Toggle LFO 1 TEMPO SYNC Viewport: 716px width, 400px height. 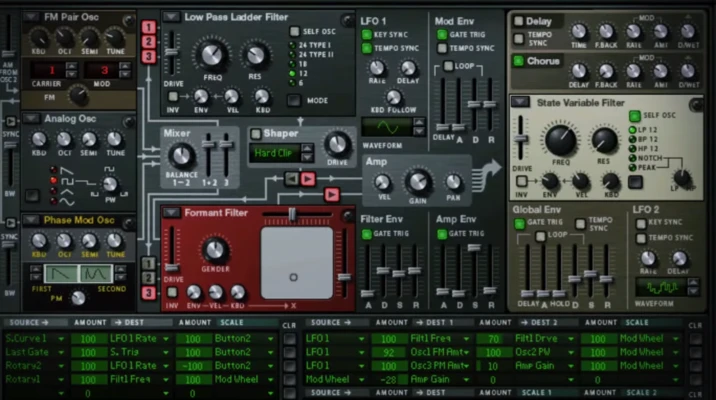tap(367, 48)
